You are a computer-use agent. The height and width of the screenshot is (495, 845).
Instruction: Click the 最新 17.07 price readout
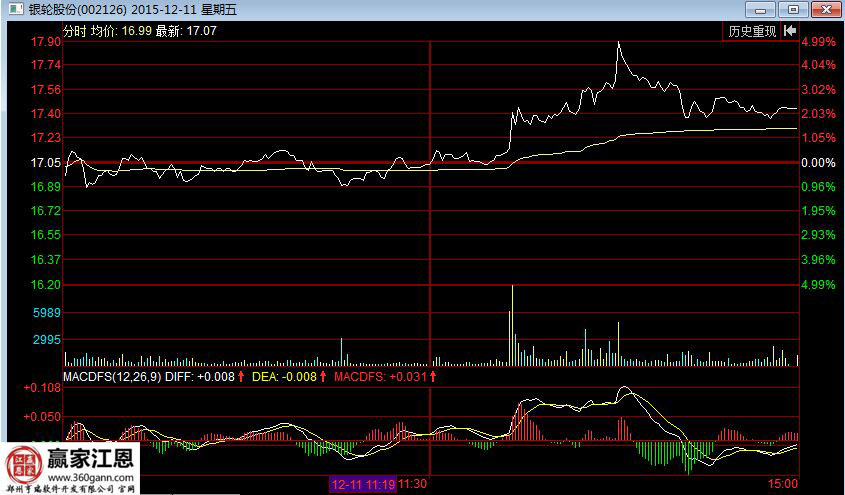point(186,31)
